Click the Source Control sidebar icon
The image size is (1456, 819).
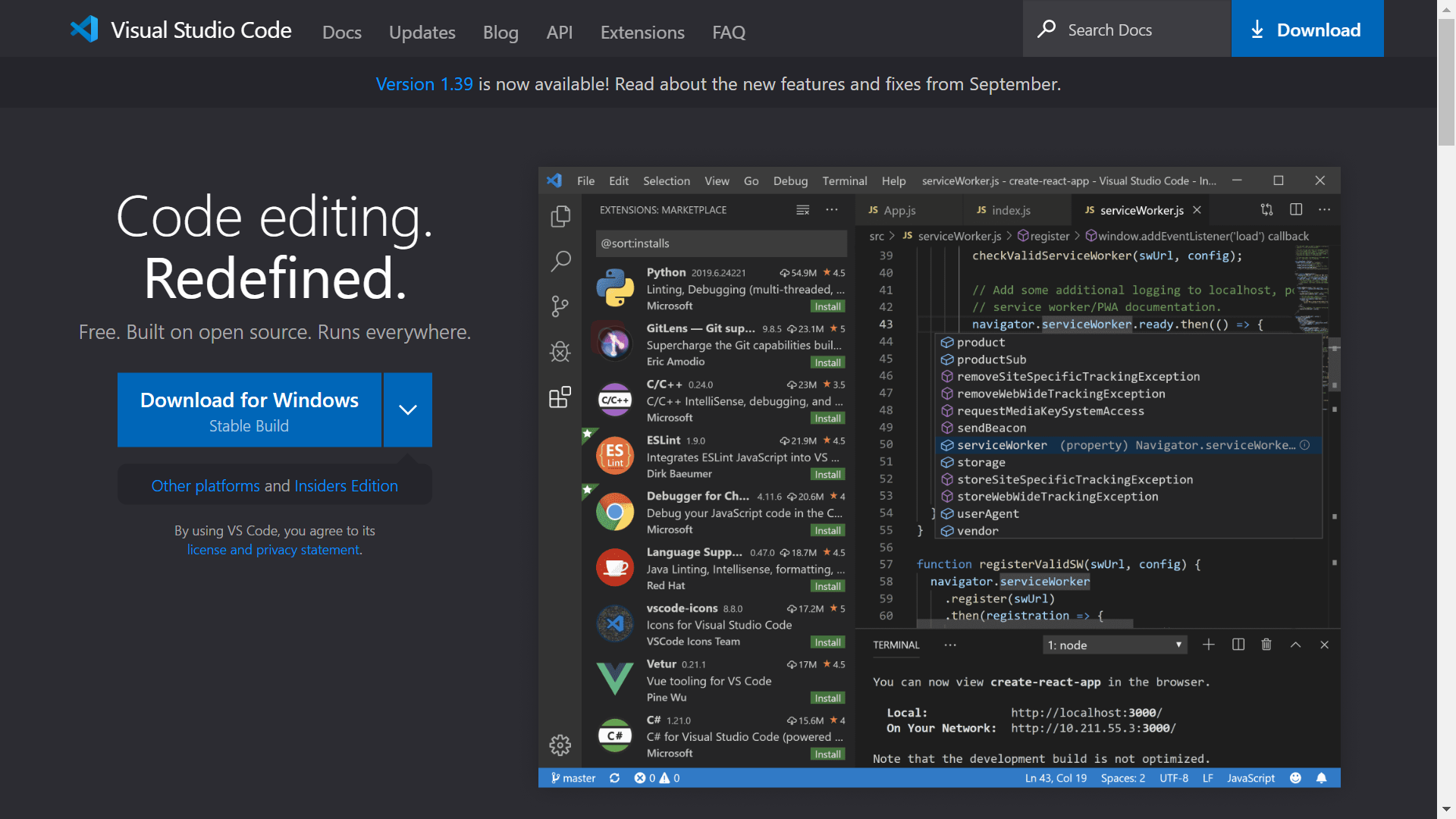[x=560, y=305]
